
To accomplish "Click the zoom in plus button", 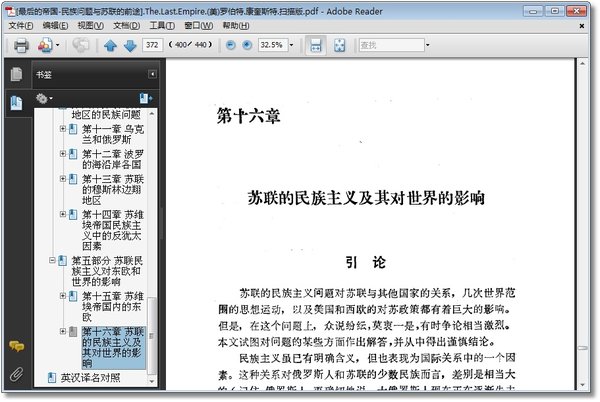I will coord(247,45).
